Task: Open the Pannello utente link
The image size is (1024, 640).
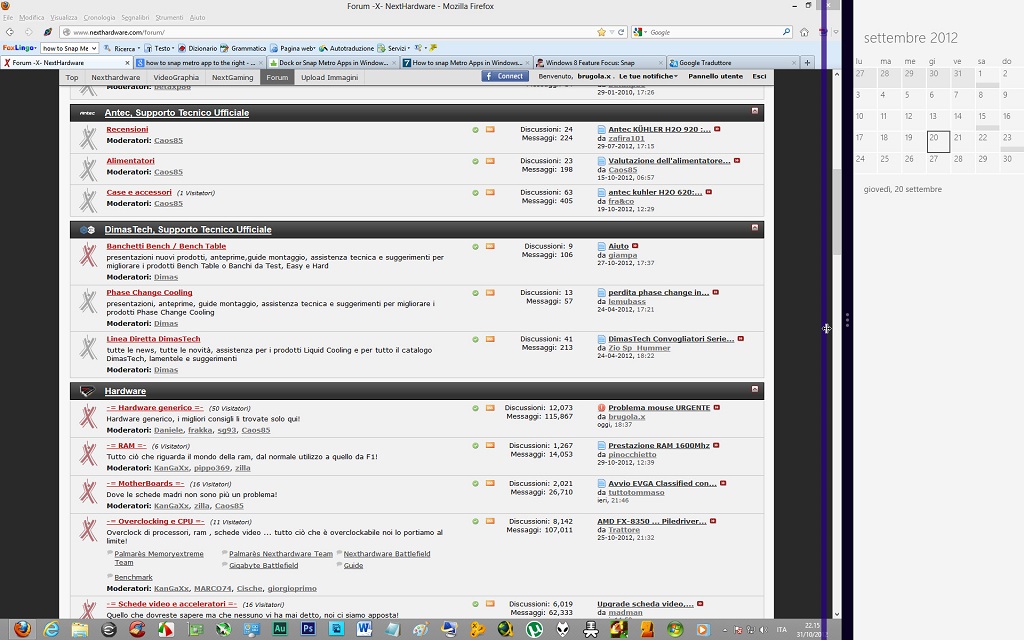Action: coord(715,76)
